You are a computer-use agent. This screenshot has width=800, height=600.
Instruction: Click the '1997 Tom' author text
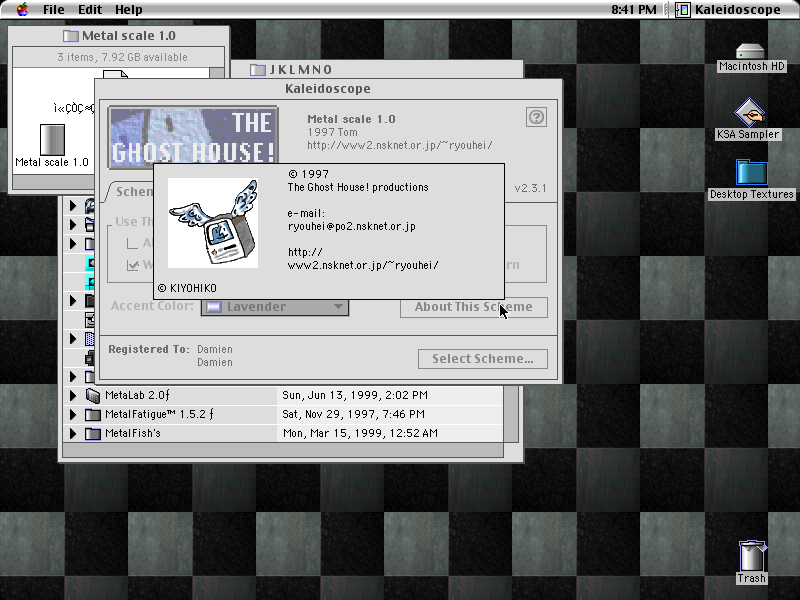pos(332,132)
